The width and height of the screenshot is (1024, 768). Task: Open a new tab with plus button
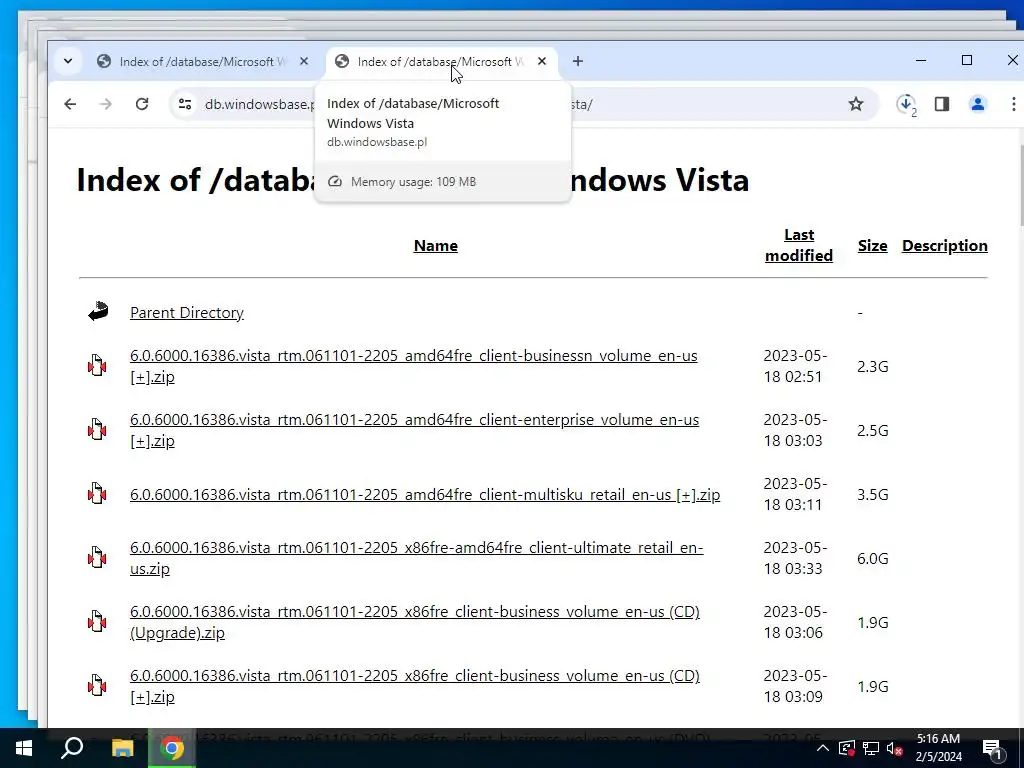click(577, 61)
